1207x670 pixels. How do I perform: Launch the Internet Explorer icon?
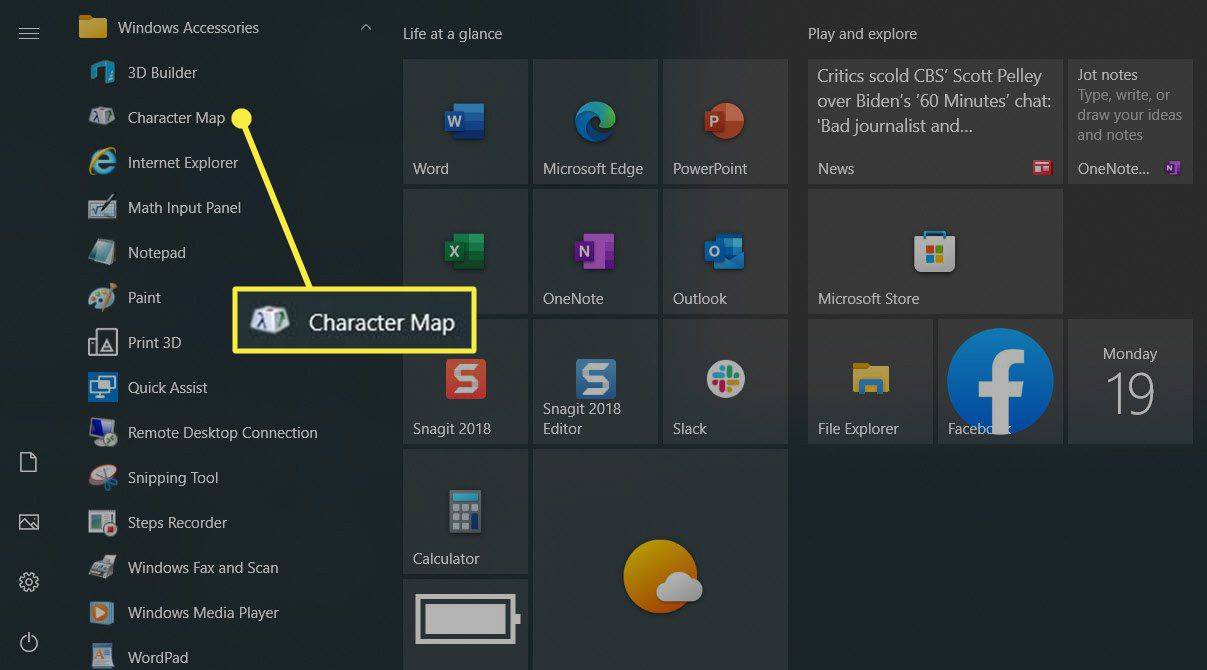point(103,162)
